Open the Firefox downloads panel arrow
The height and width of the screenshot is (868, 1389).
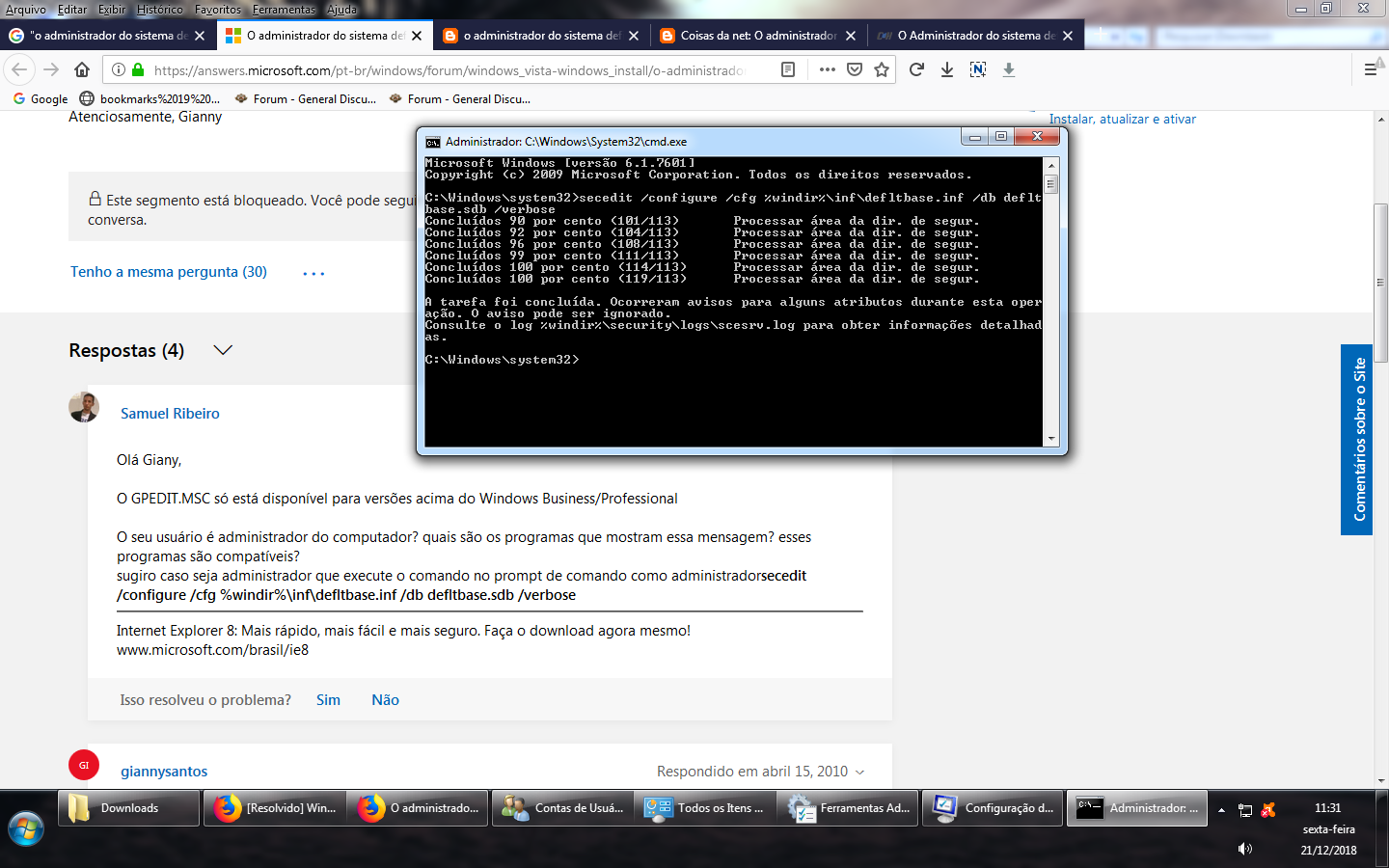947,69
